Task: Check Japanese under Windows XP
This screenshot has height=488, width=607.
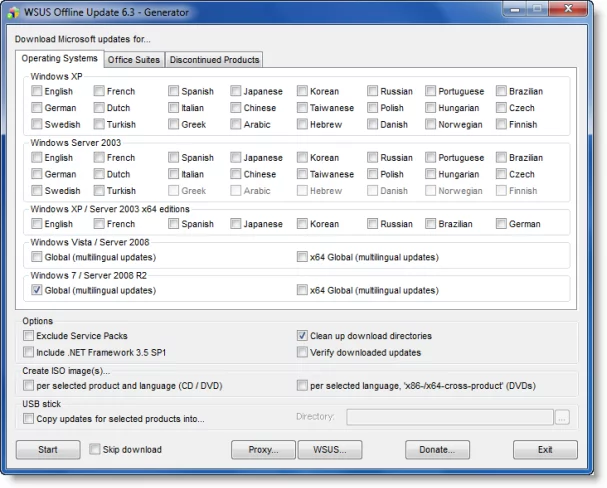Action: pyautogui.click(x=235, y=91)
